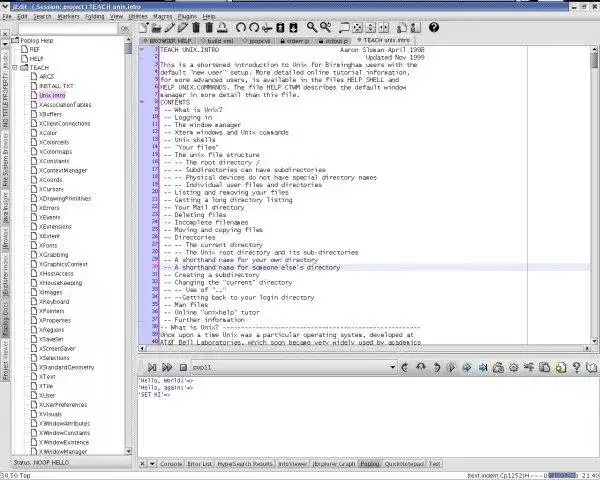600x480 pixels.
Task: Collapse the CONTENTS fold marker at line 8
Action: (x=142, y=102)
